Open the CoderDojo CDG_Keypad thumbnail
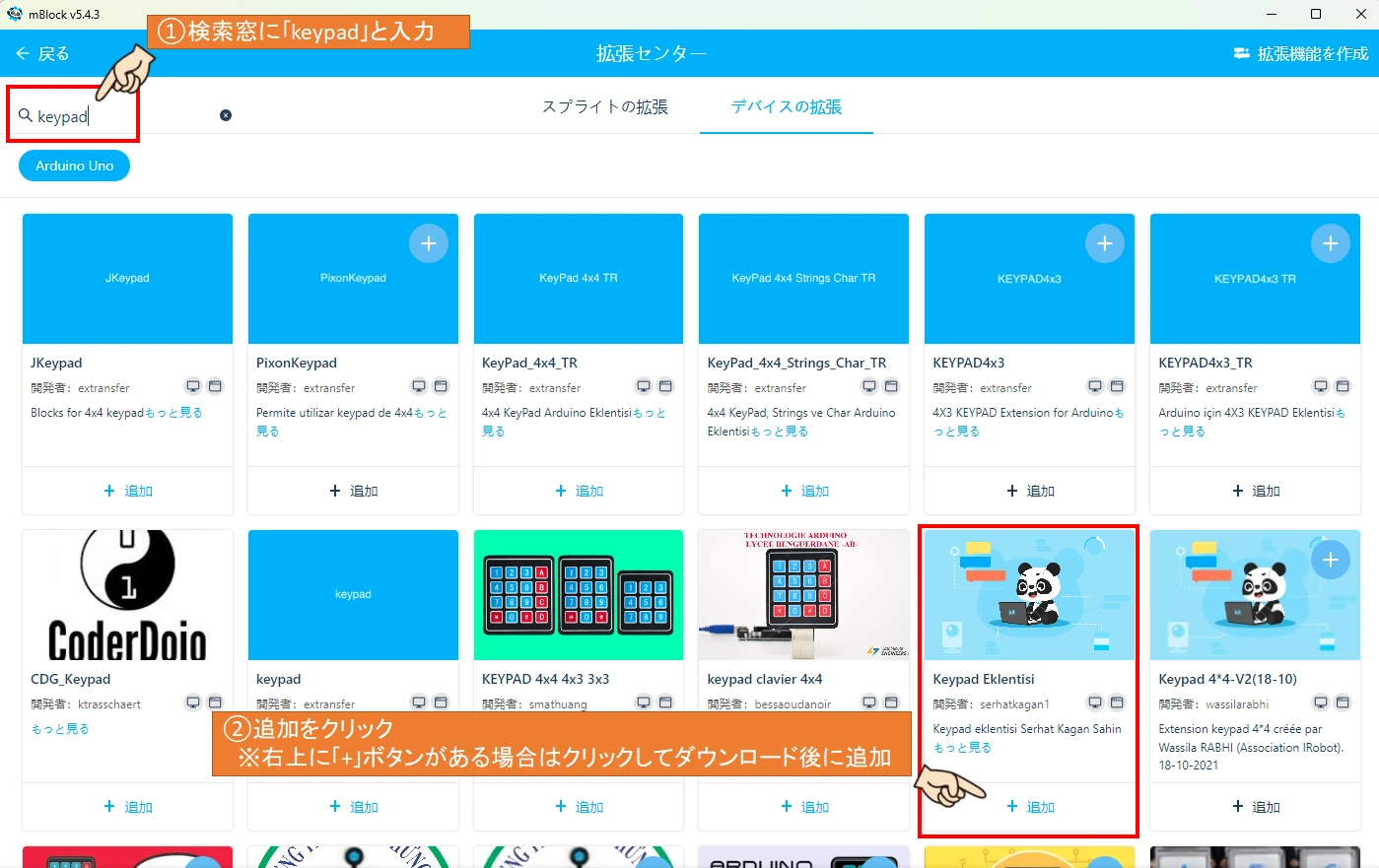Screen dimensions: 1379x868 click(x=127, y=595)
